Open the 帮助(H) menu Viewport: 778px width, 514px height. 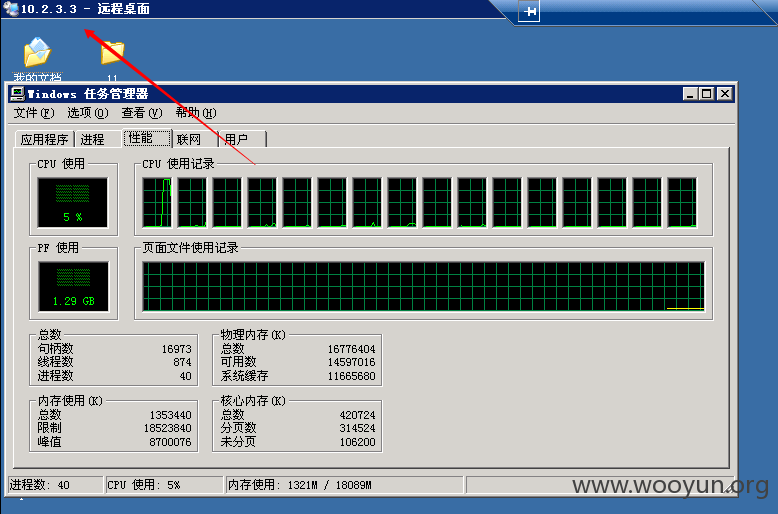[196, 113]
